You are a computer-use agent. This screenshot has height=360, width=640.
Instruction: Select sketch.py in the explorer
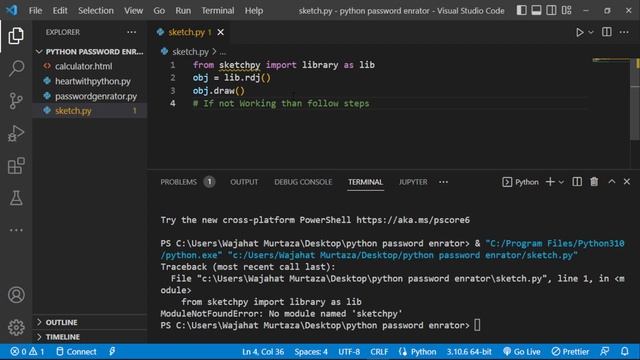(90, 111)
